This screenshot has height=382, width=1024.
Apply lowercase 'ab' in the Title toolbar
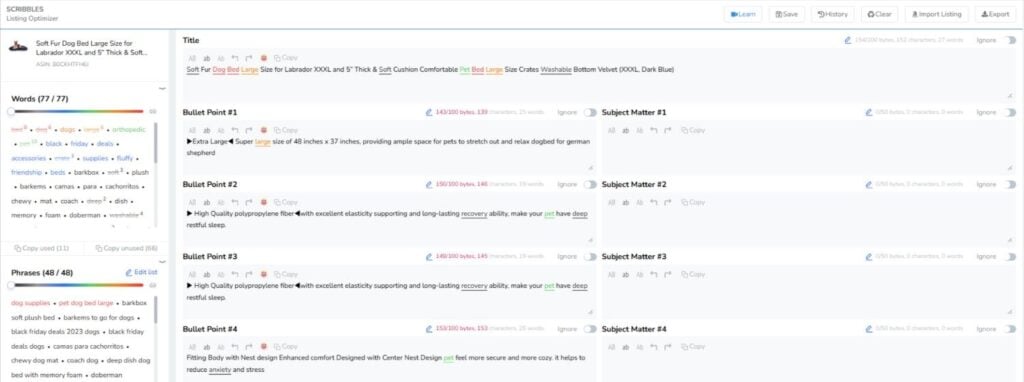pos(206,58)
